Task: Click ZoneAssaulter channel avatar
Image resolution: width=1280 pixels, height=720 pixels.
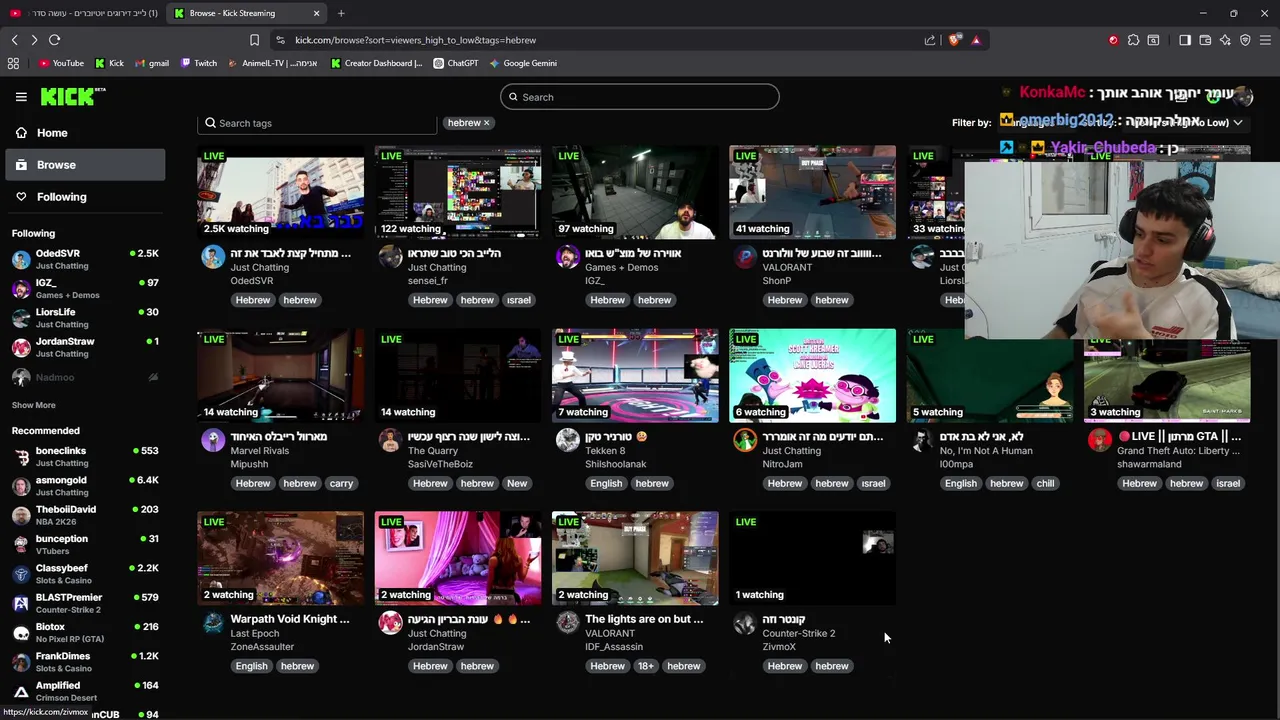Action: [213, 623]
